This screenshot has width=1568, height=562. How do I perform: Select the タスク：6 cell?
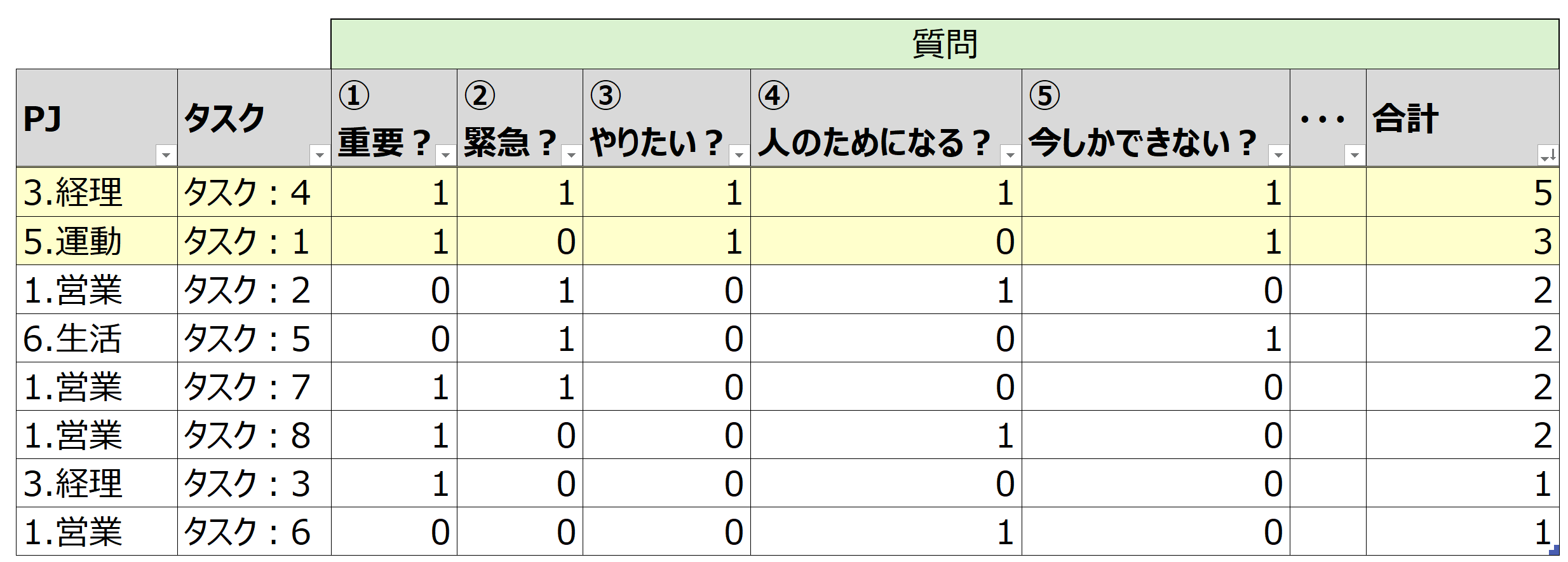(253, 531)
